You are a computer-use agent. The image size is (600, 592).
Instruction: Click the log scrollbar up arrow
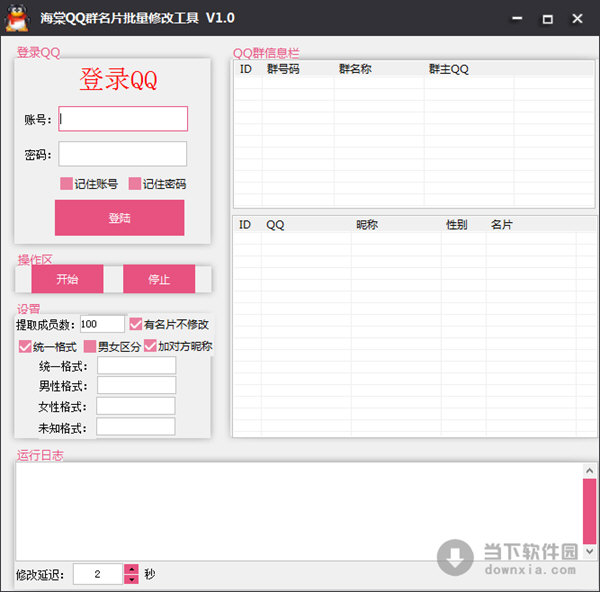click(589, 471)
